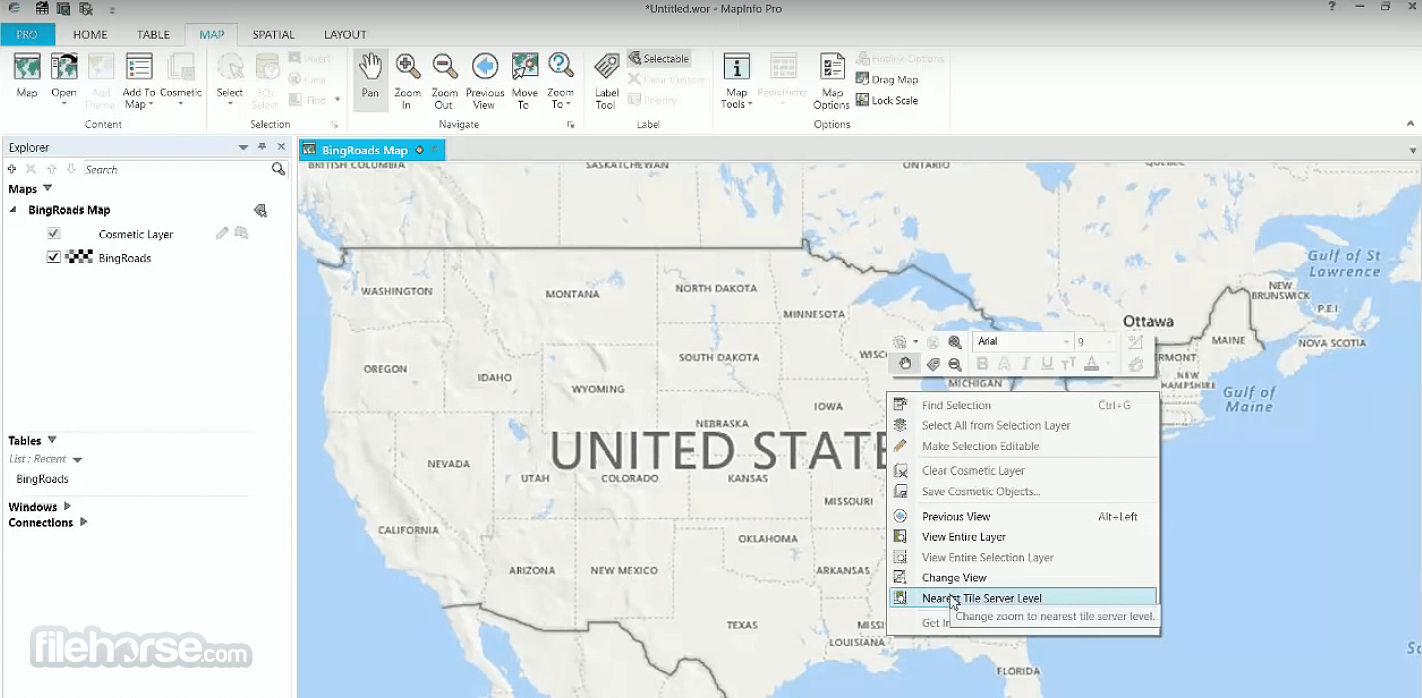This screenshot has width=1422, height=698.
Task: Click the Zoom In ribbon tool
Action: point(407,80)
